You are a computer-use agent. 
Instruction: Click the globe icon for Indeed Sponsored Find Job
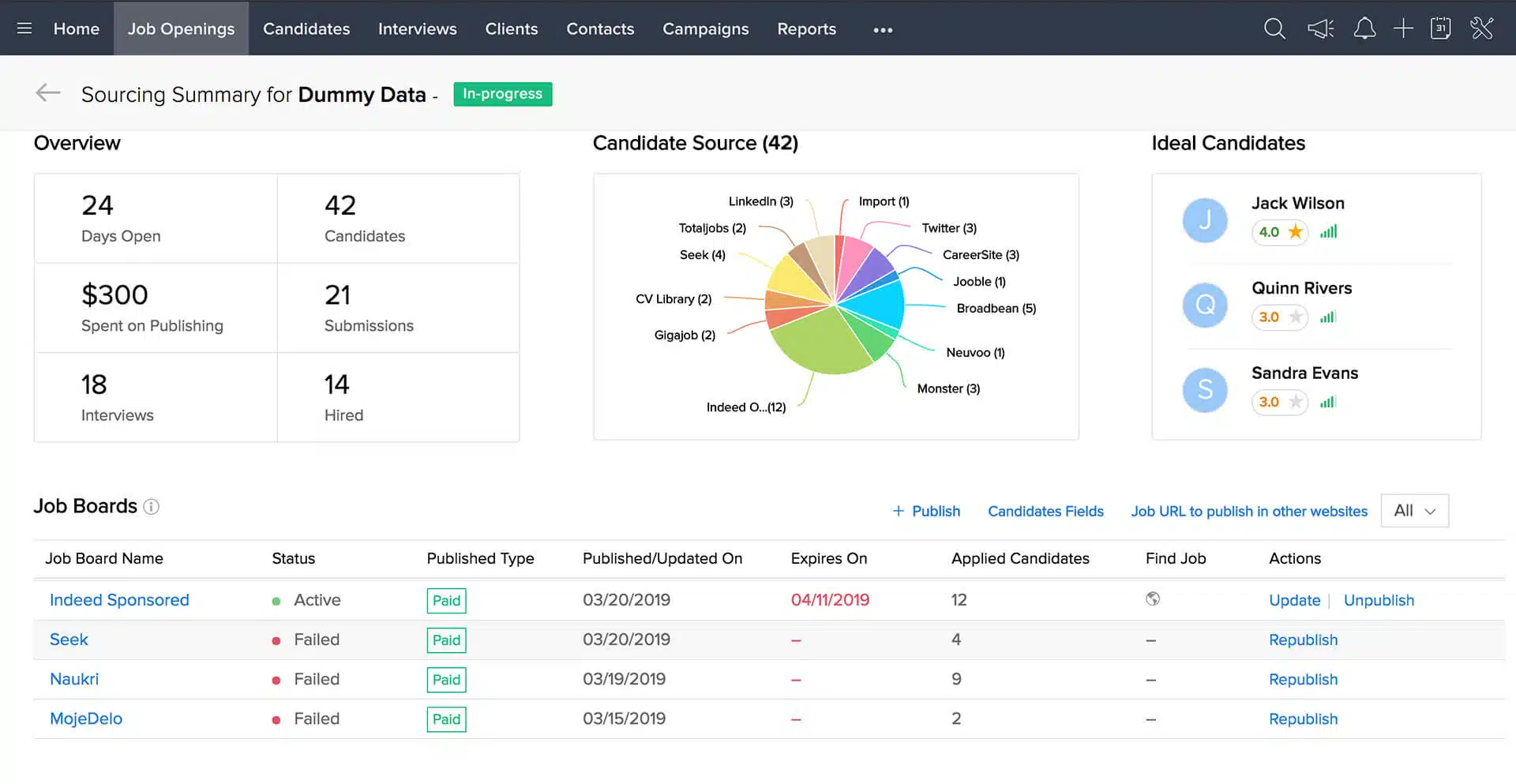click(1154, 600)
